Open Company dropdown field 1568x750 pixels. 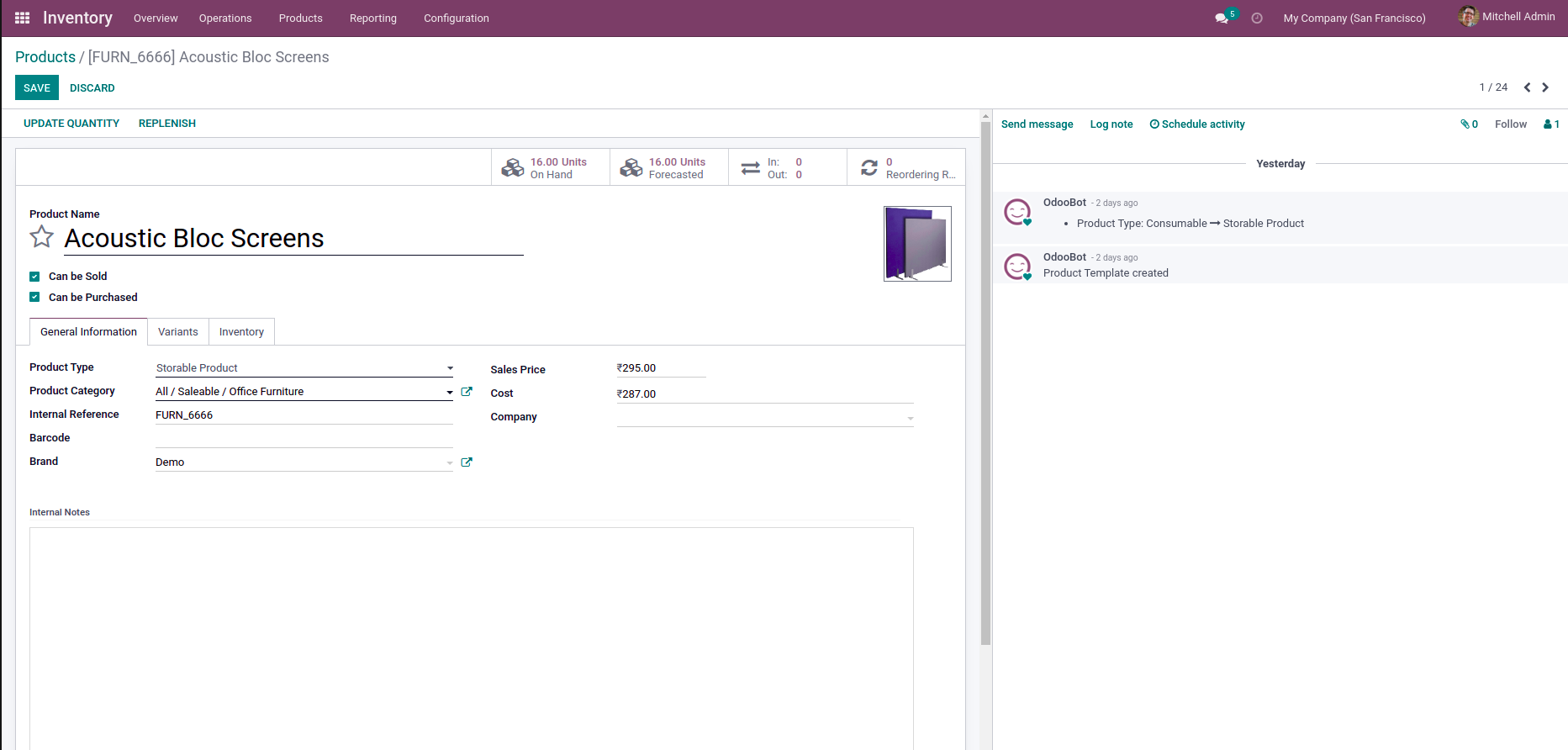click(765, 417)
